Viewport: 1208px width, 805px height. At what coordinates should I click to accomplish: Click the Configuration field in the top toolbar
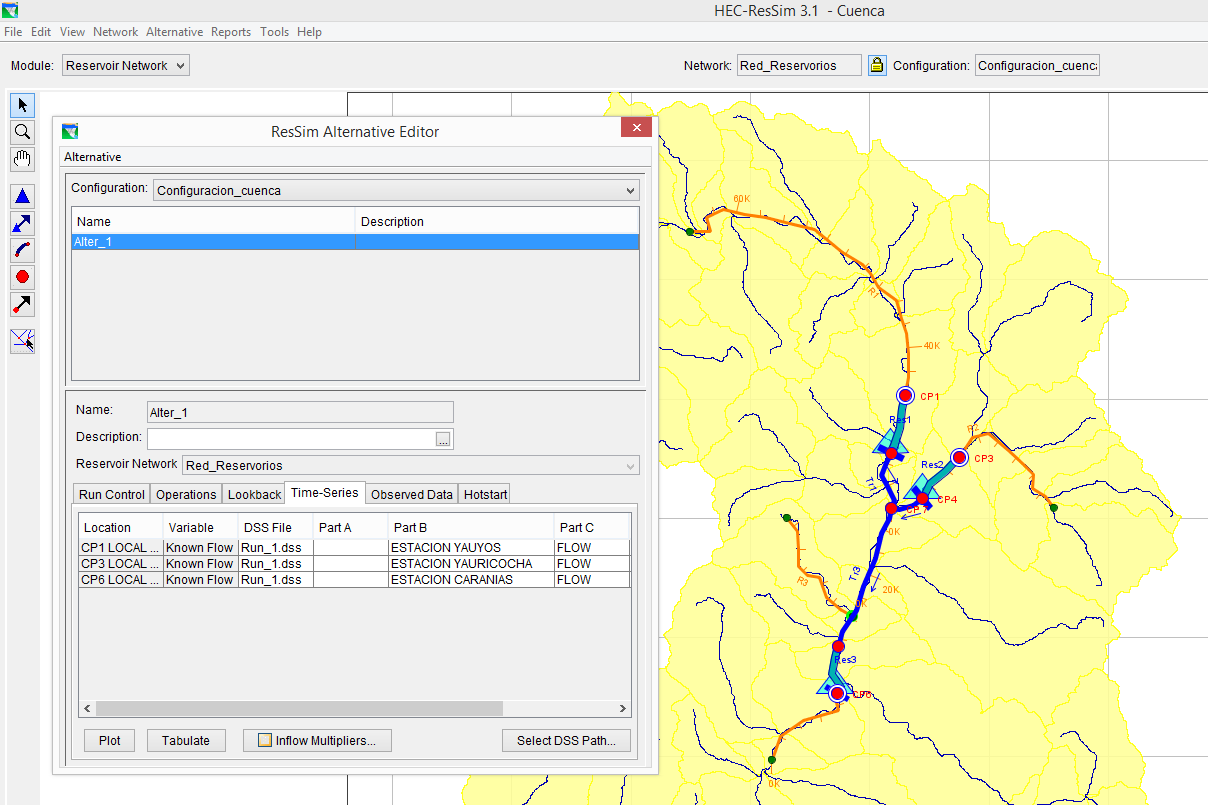(1037, 65)
